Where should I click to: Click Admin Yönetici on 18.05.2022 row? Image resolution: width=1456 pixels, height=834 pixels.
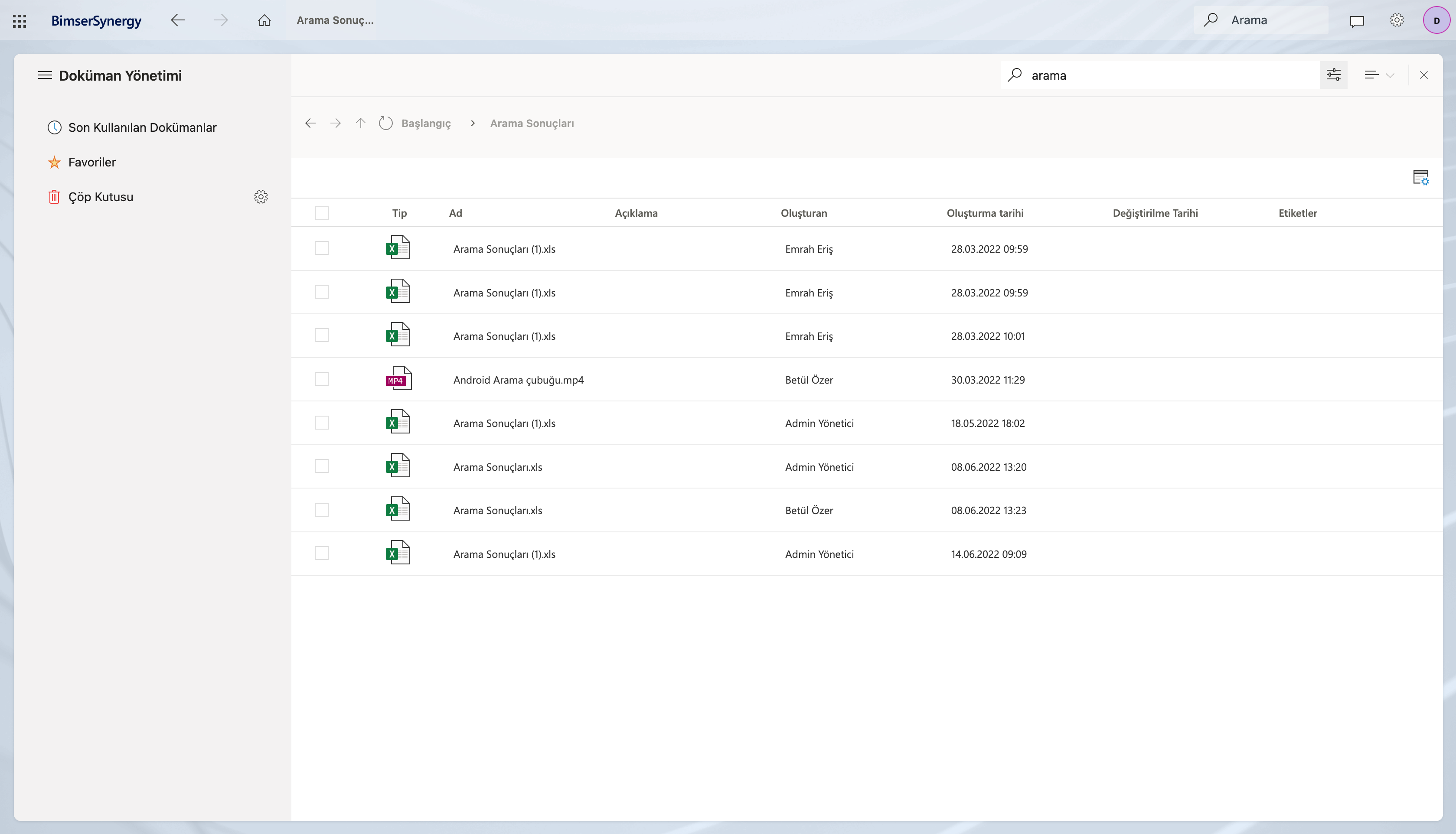pyautogui.click(x=819, y=424)
